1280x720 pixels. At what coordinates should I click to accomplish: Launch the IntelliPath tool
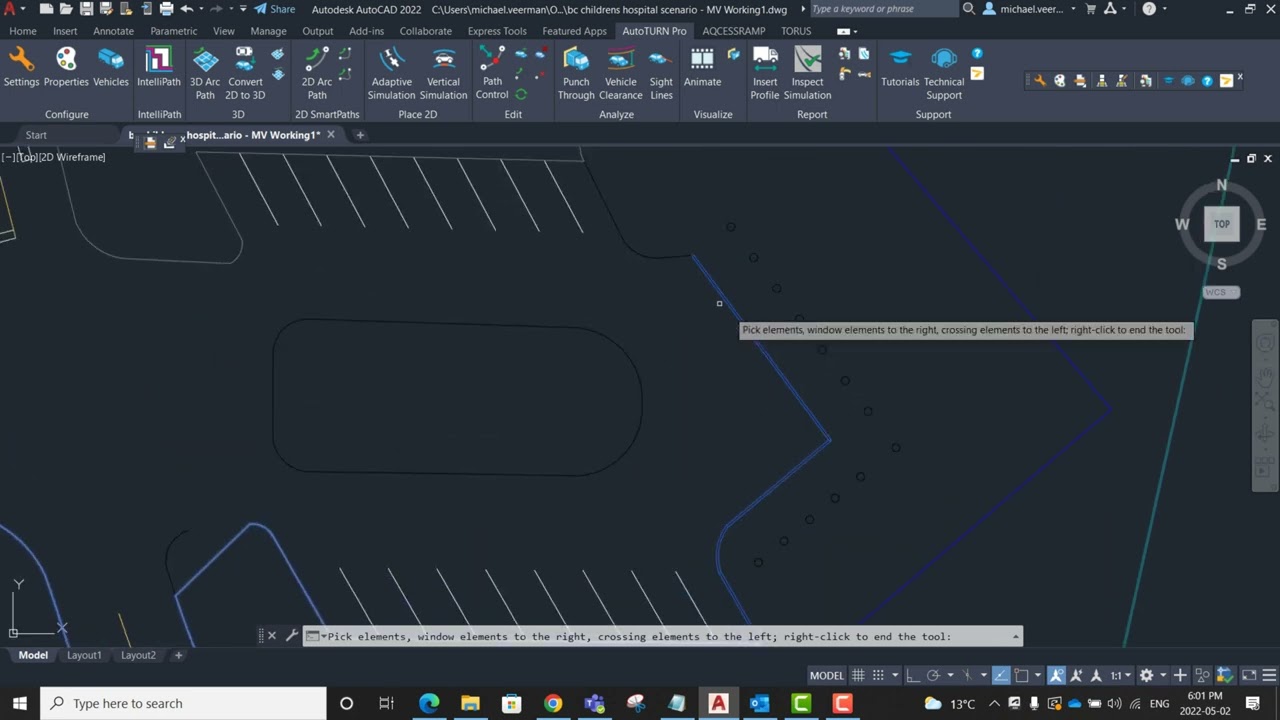159,67
